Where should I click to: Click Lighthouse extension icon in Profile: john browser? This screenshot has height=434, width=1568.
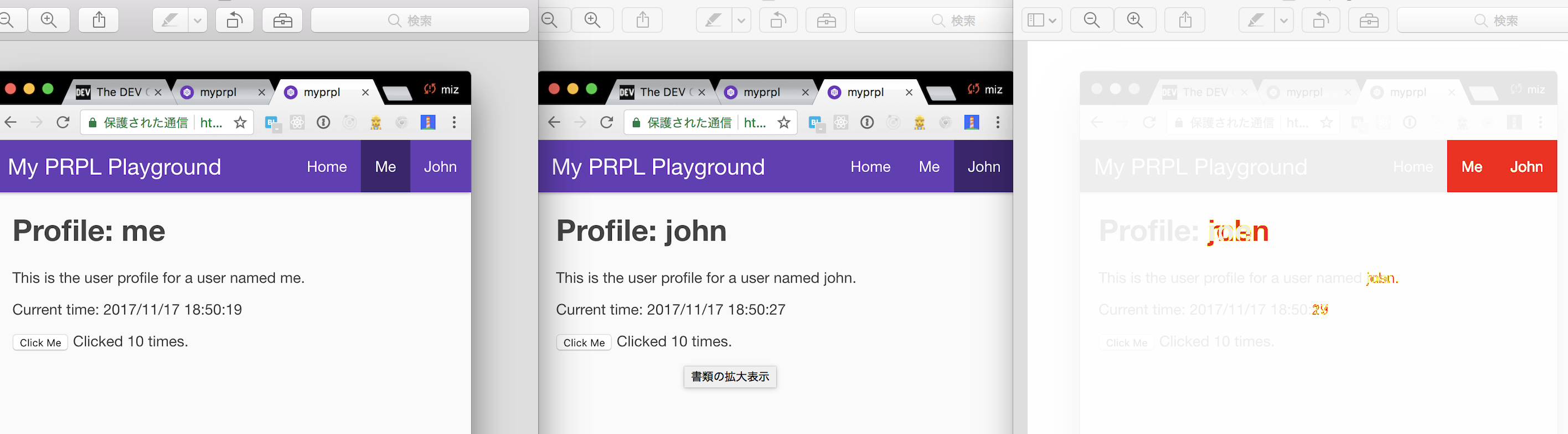[972, 122]
